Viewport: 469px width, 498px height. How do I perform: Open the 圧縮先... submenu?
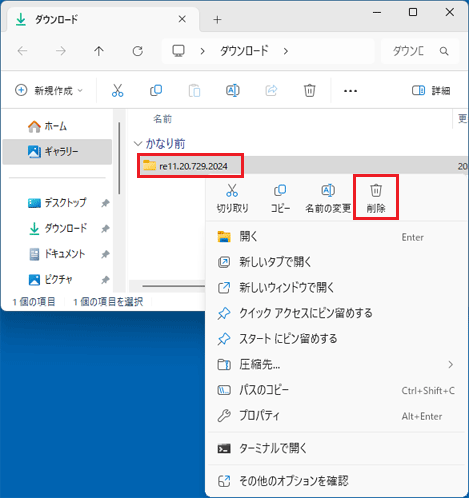[x=336, y=365]
